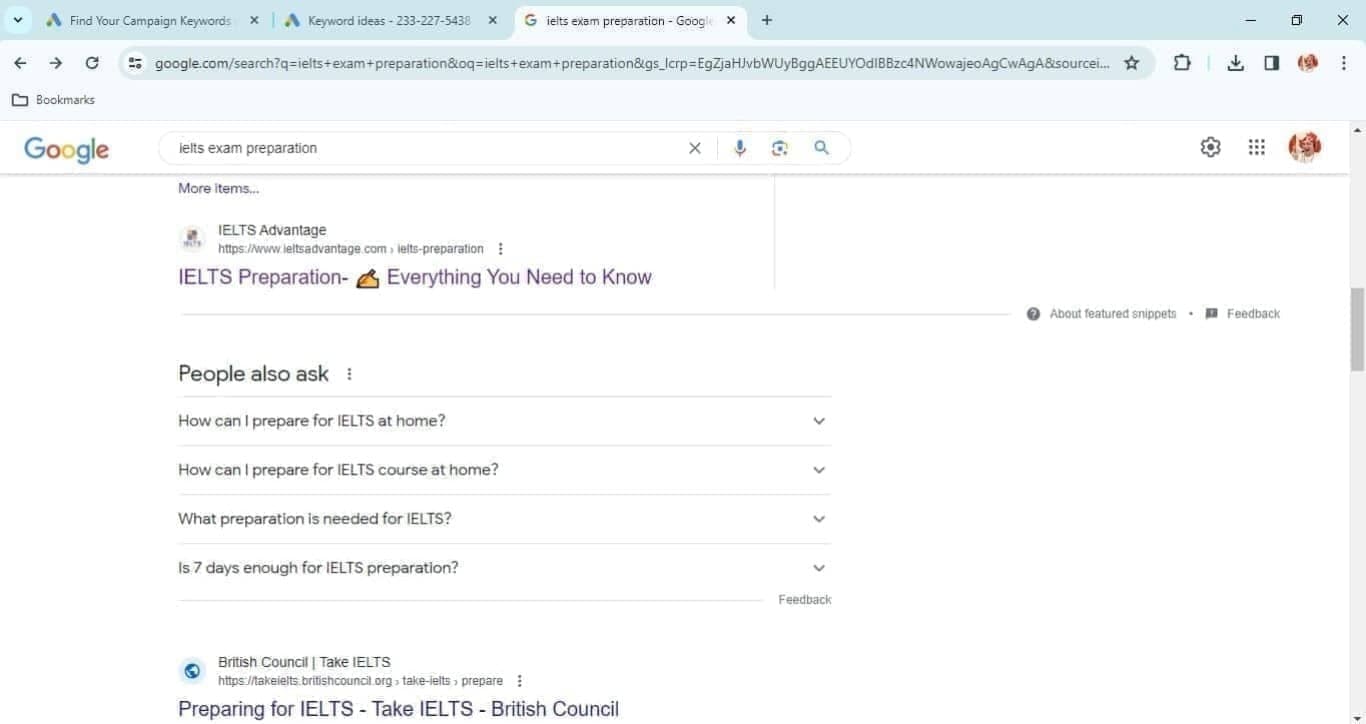Open options dots for British Council result
The width and height of the screenshot is (1366, 724).
coord(519,681)
